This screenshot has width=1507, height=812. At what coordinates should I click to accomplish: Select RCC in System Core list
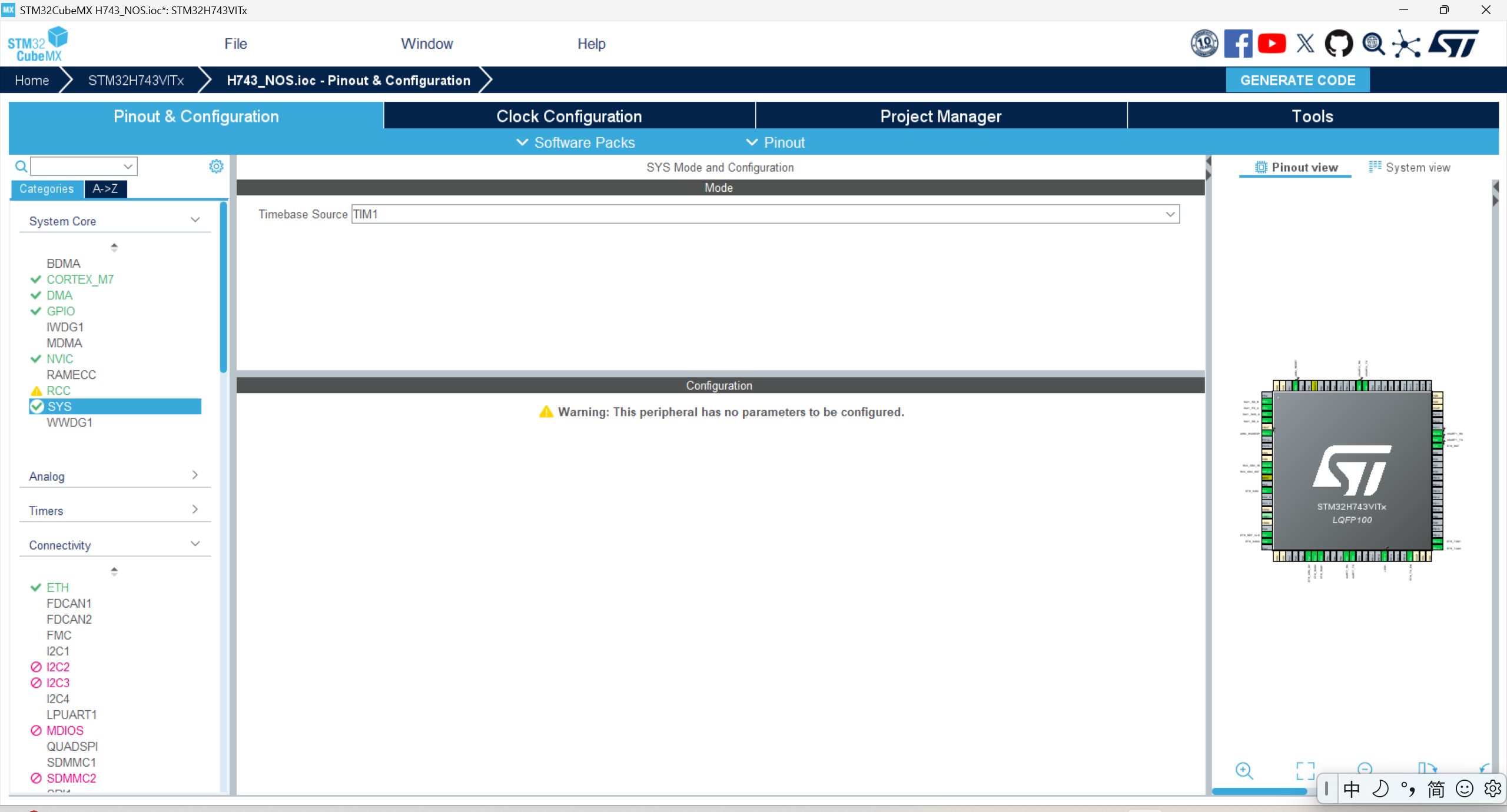tap(58, 391)
